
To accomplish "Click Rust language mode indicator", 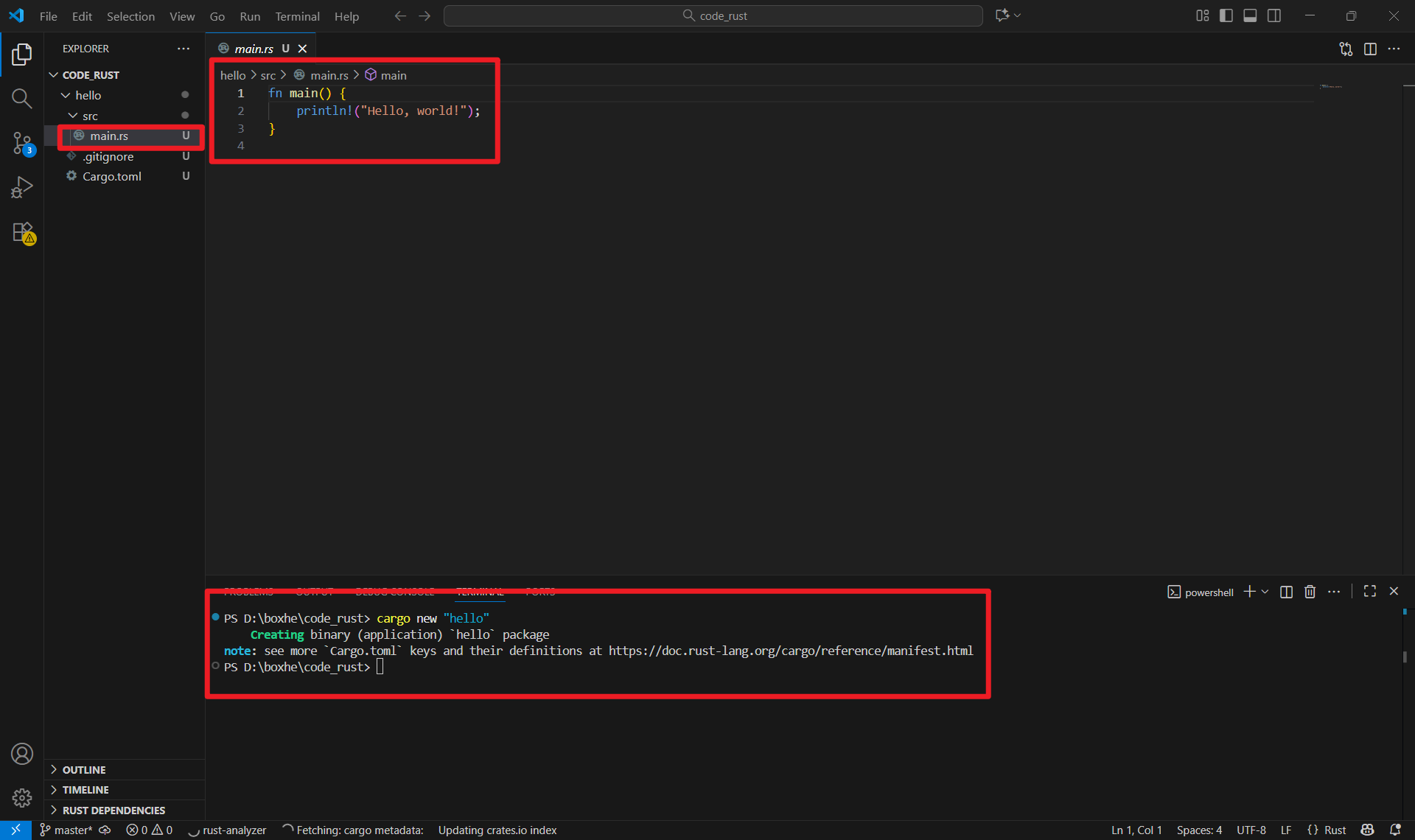I will pyautogui.click(x=1335, y=830).
